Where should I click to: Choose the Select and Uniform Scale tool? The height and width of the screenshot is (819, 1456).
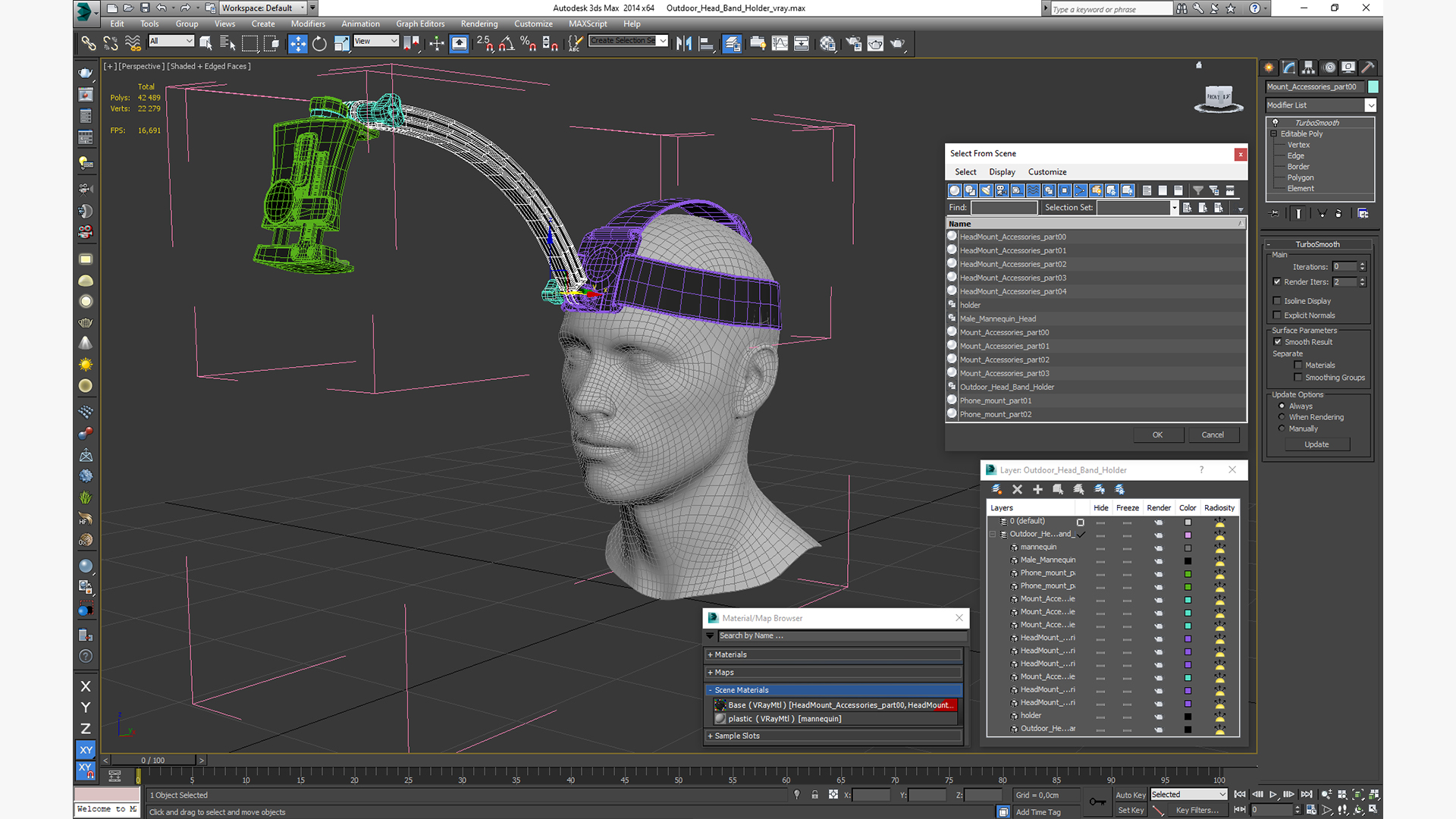click(341, 43)
